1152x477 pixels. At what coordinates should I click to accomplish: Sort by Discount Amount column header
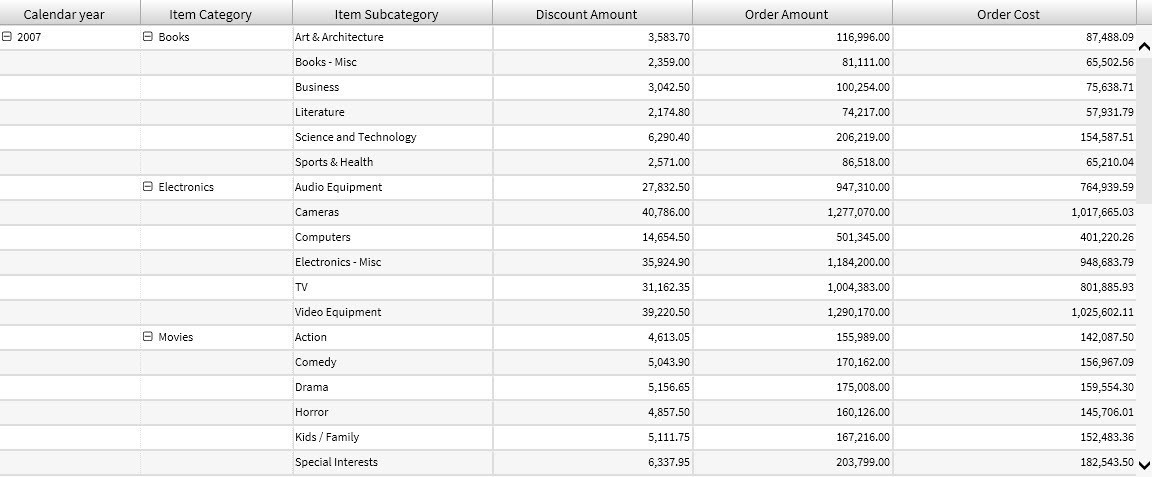[586, 14]
